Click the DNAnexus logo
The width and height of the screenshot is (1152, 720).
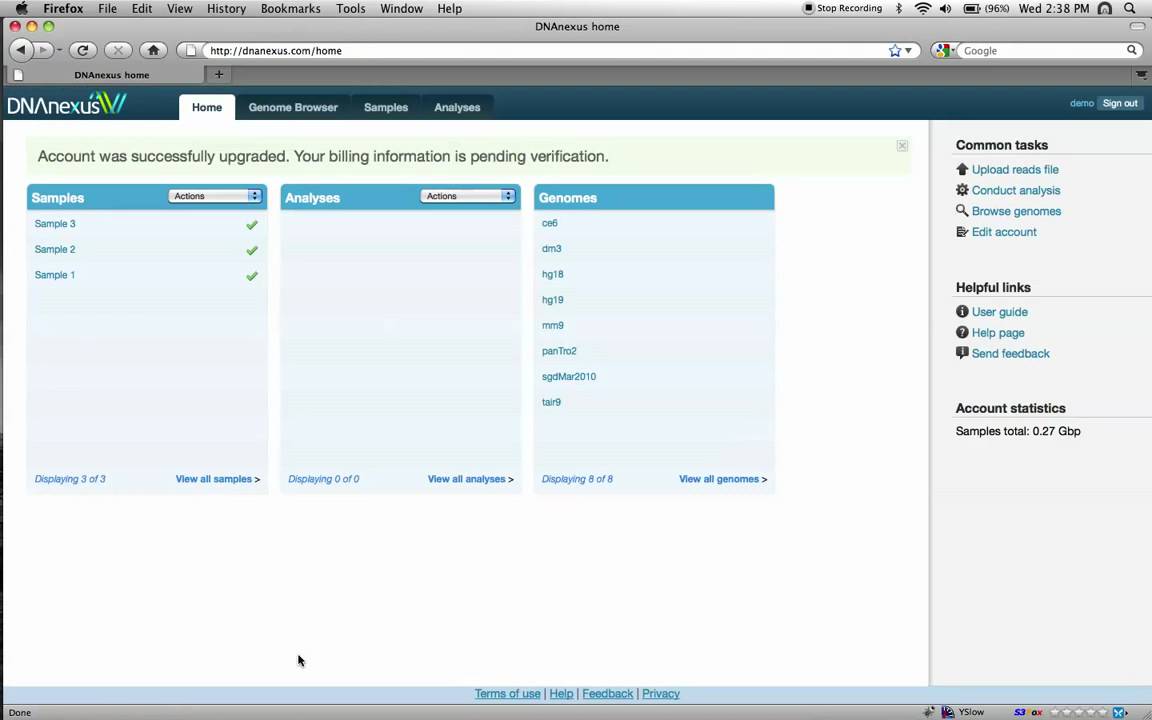pyautogui.click(x=67, y=104)
